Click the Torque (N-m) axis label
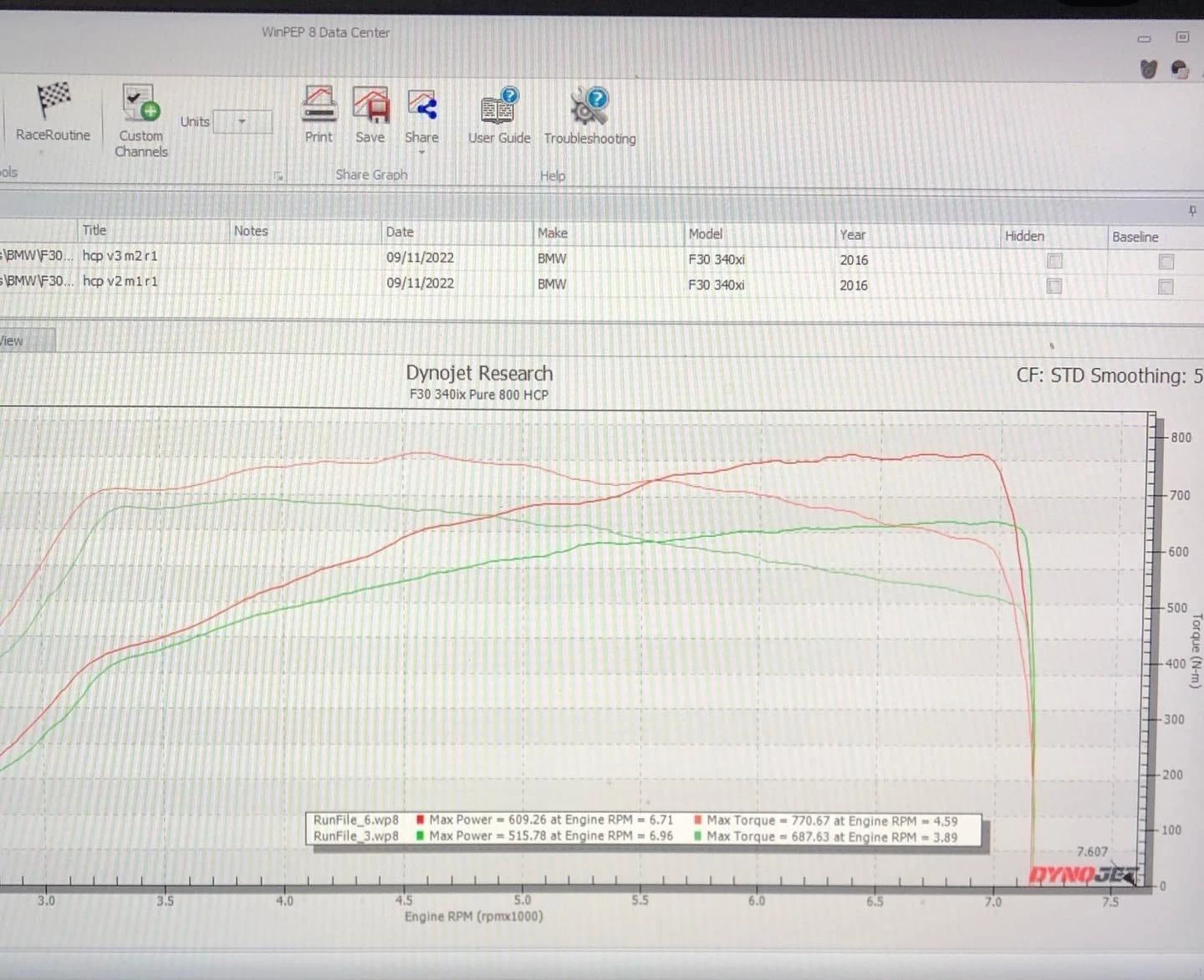Image resolution: width=1204 pixels, height=980 pixels. 1196,651
